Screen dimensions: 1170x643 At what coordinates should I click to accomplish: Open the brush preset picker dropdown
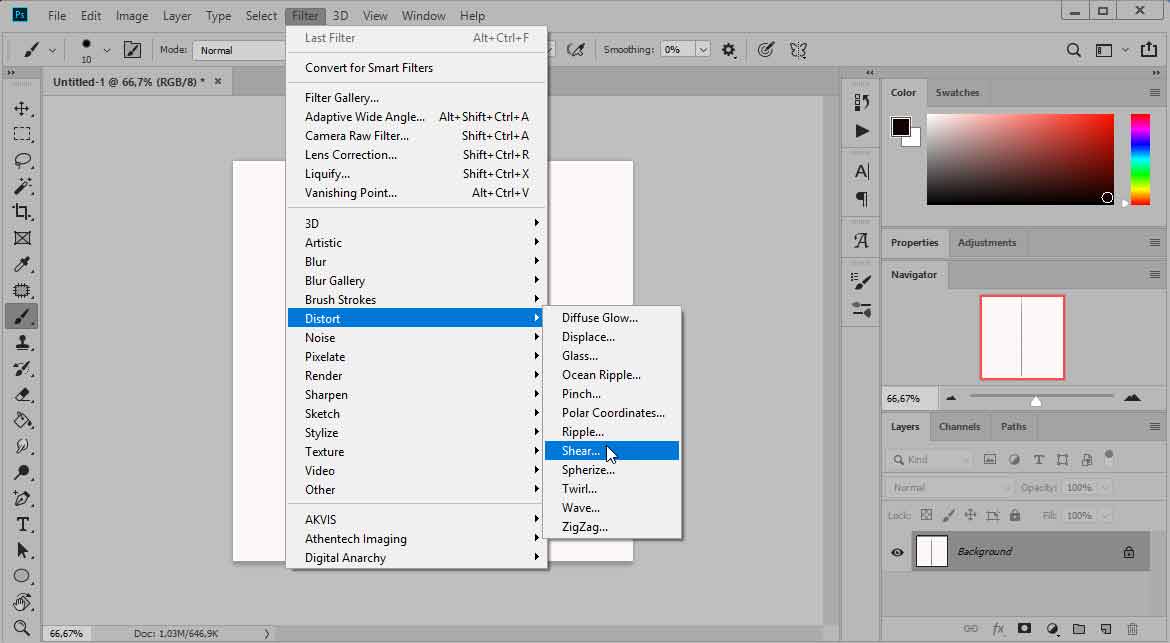tap(106, 49)
